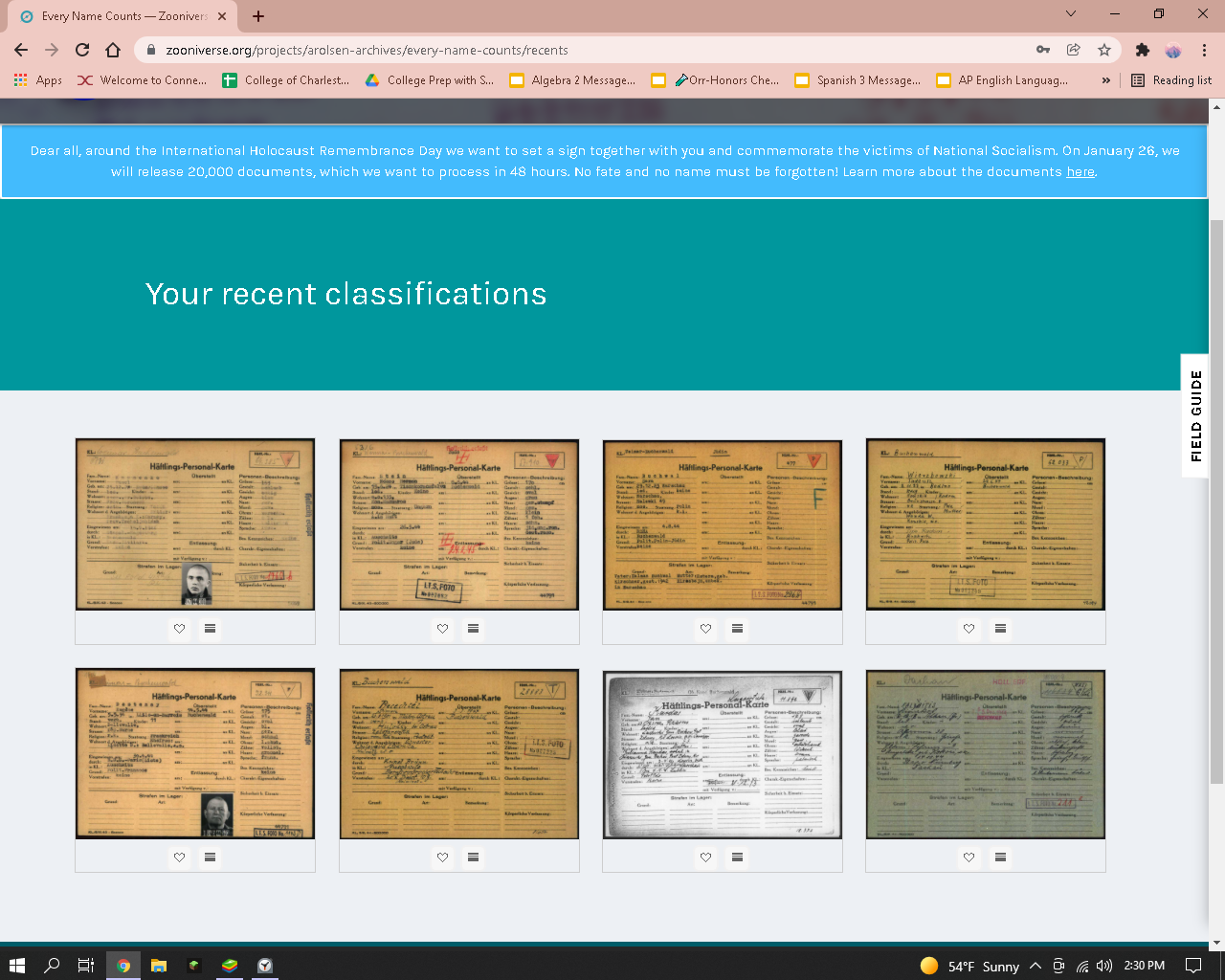Expand the tab search dropdown chevron
The image size is (1225, 980).
[x=1071, y=14]
